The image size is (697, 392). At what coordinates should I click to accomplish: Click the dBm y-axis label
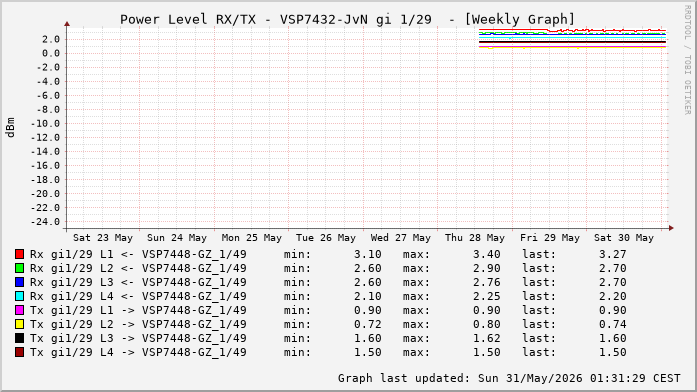coord(10,128)
